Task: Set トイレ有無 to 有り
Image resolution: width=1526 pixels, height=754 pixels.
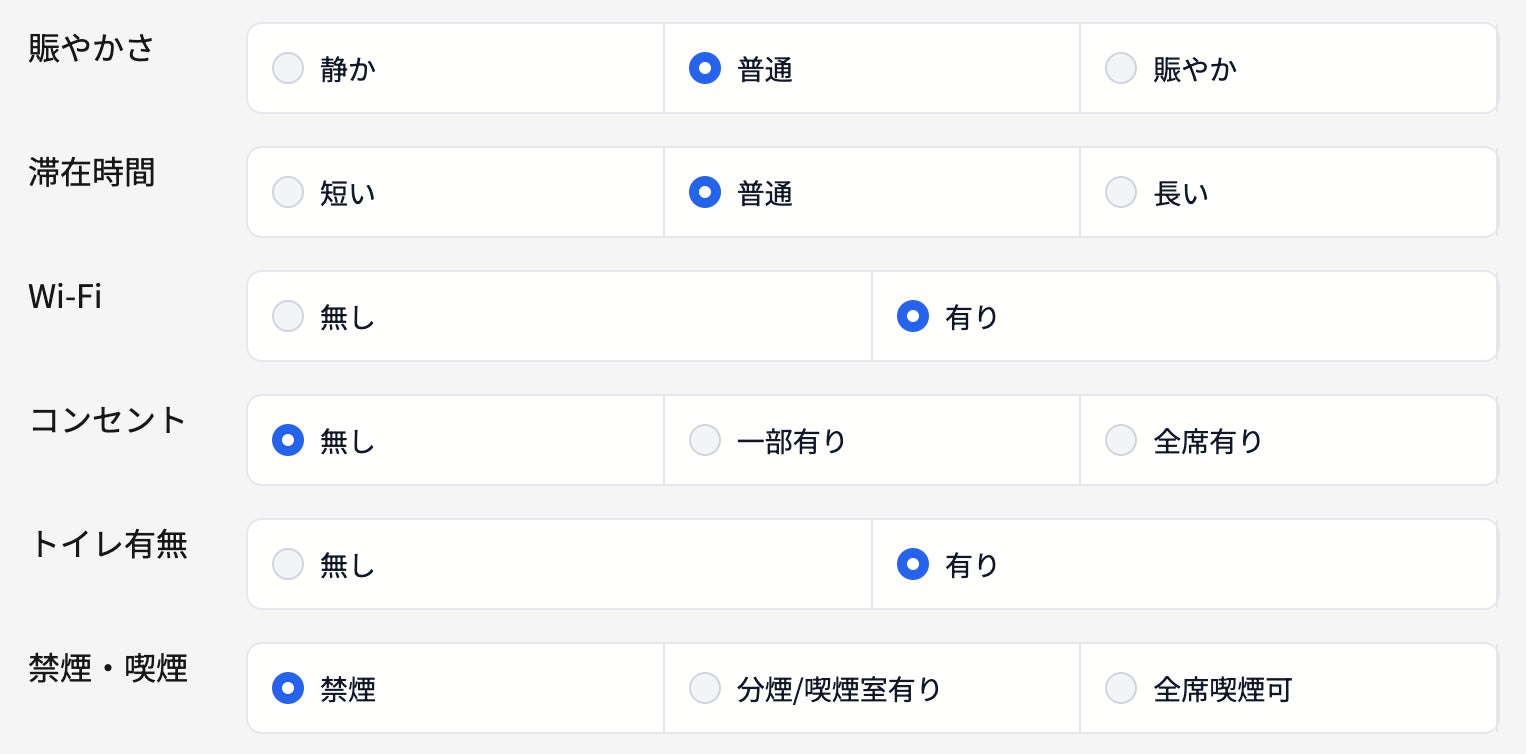Action: (x=913, y=564)
